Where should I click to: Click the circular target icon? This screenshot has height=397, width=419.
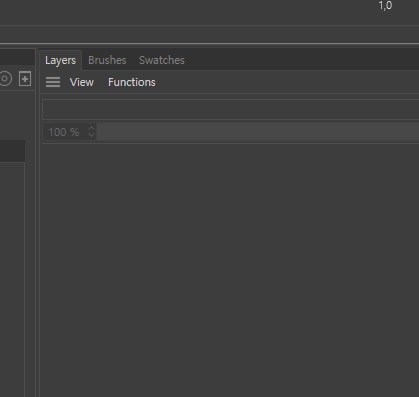(5, 79)
